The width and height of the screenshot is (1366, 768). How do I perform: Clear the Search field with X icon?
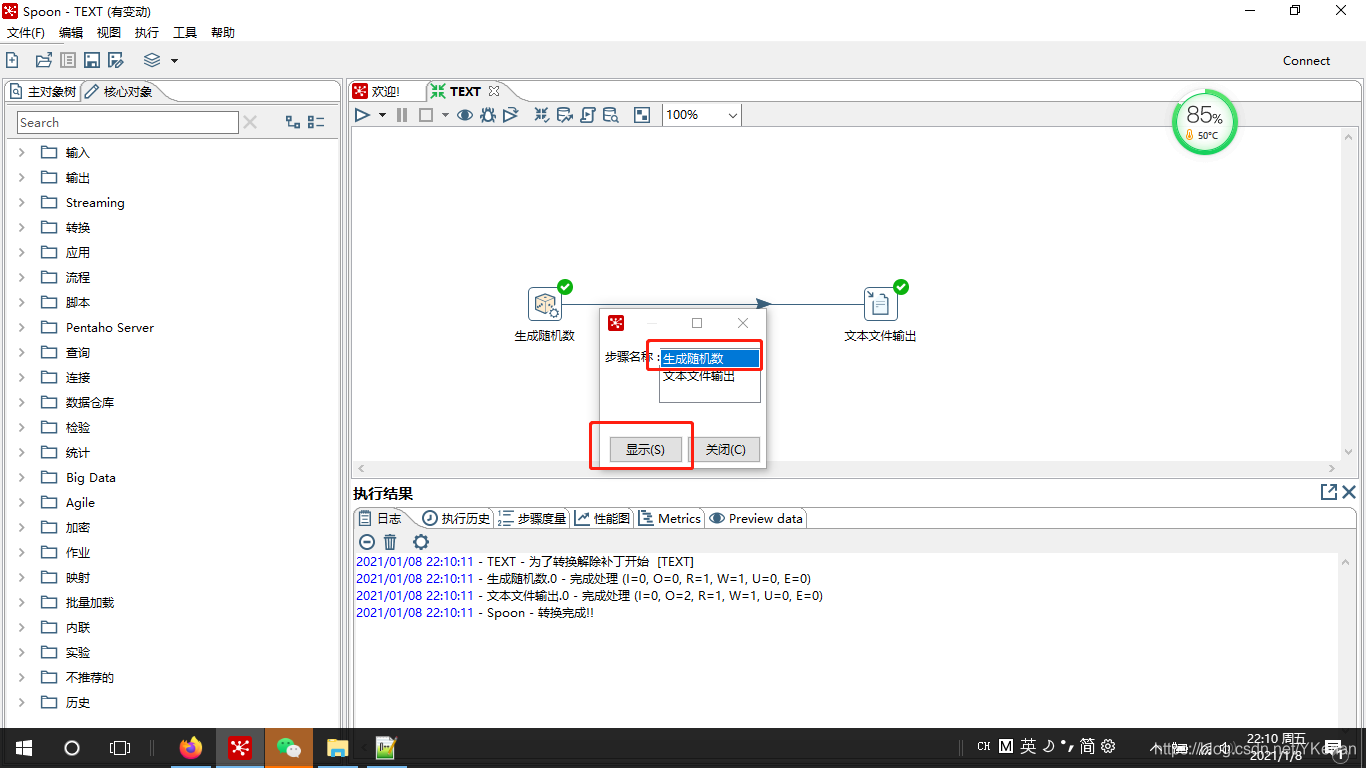click(x=250, y=122)
